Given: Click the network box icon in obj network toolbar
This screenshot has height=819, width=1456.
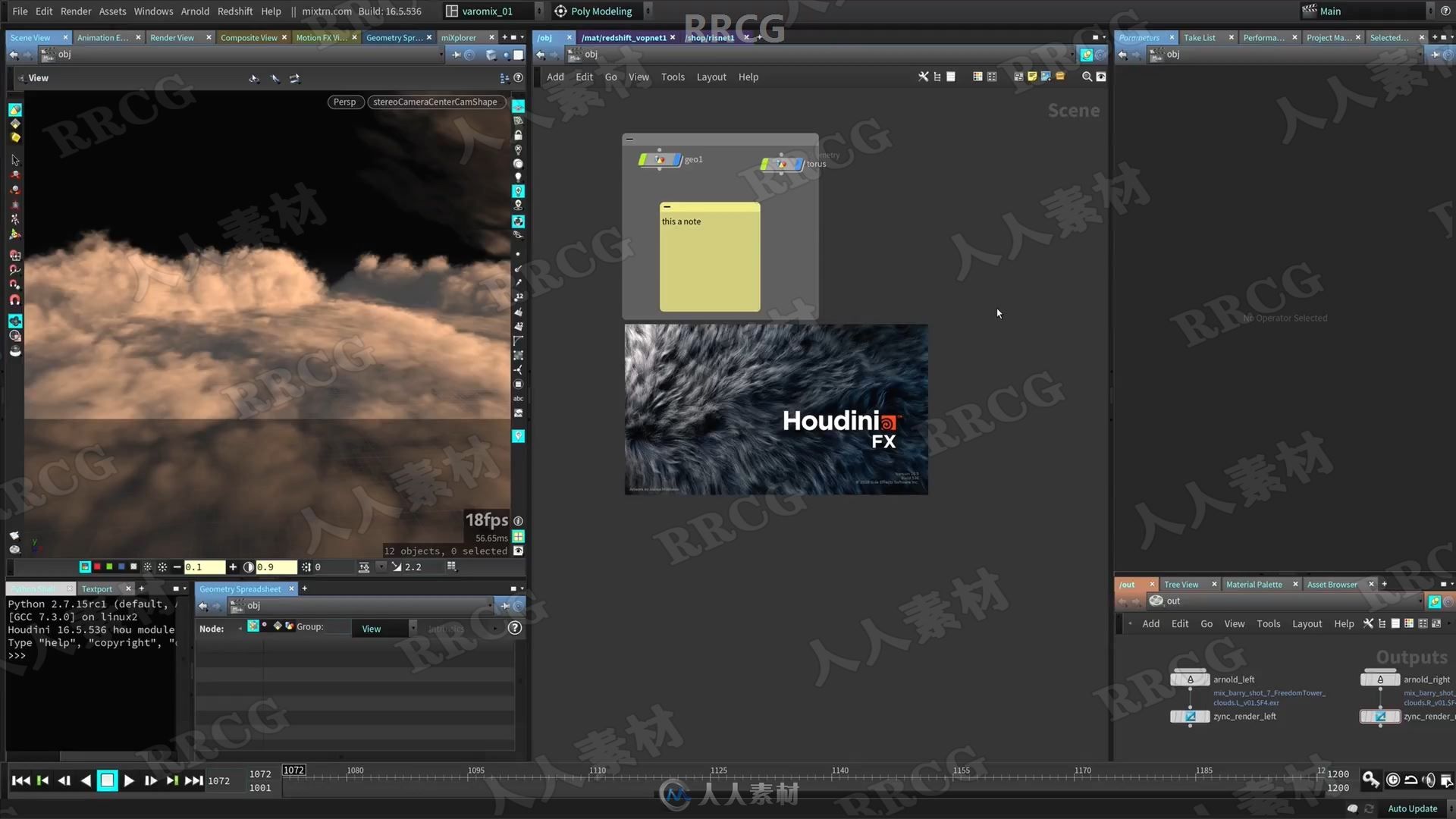Looking at the screenshot, I should point(1018,77).
